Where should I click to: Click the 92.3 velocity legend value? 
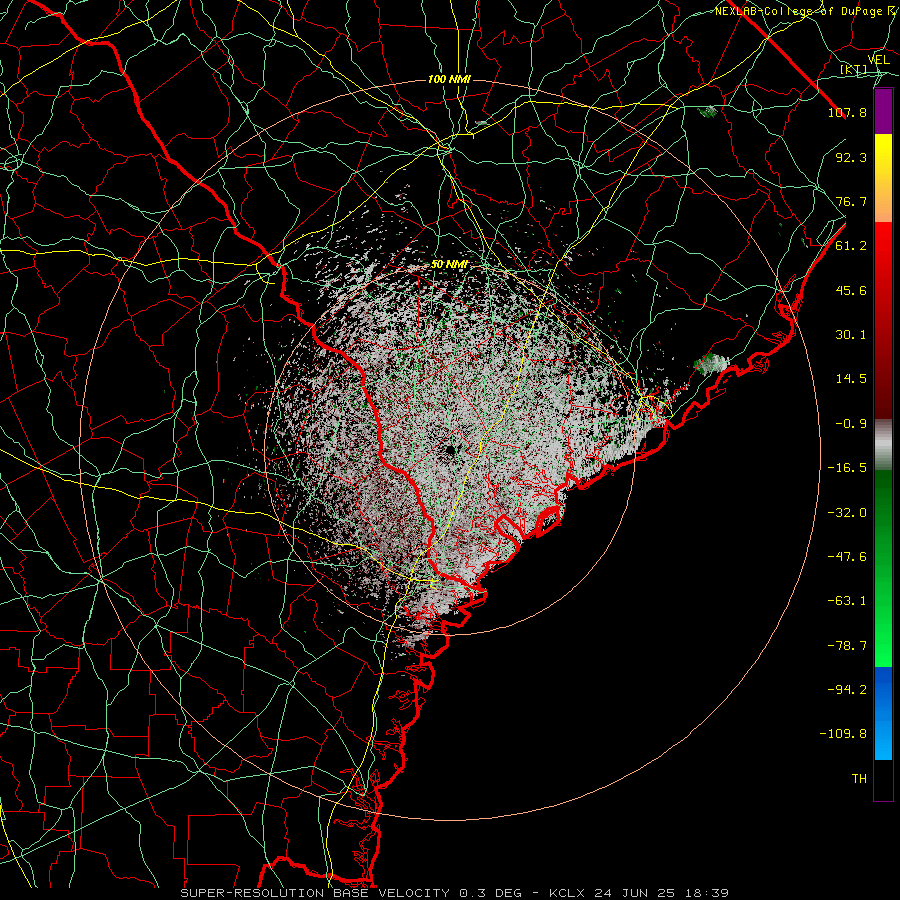tap(851, 157)
